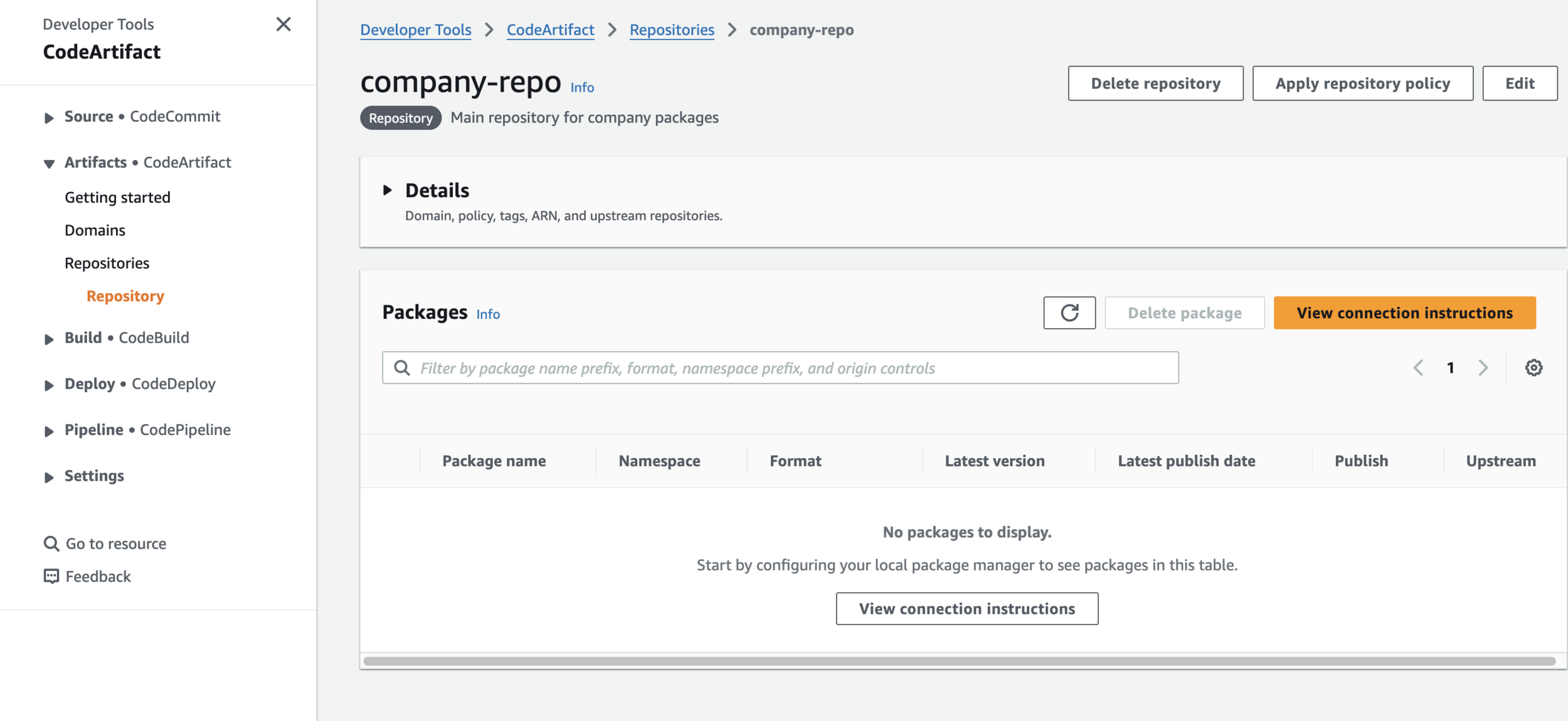Expand the Details section
The width and height of the screenshot is (1568, 721).
(x=388, y=190)
